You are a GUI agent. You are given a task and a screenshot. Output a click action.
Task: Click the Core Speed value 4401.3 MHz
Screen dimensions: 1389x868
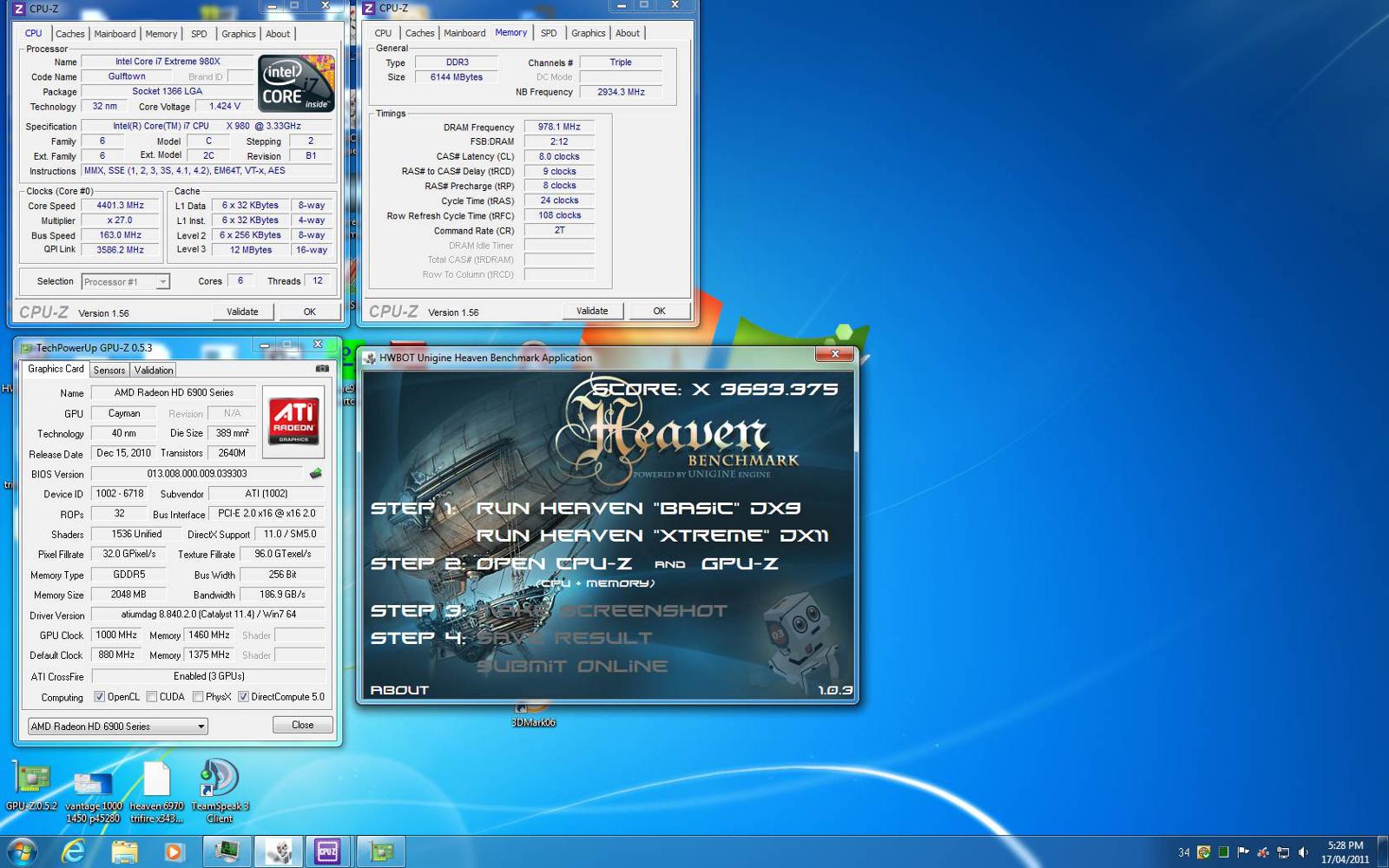[121, 206]
